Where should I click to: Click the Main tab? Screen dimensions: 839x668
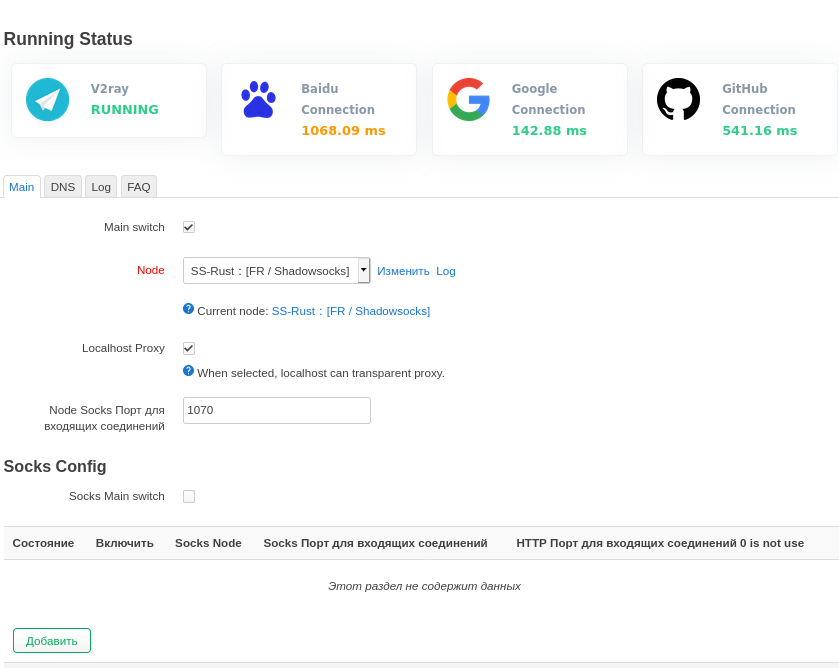pos(22,187)
